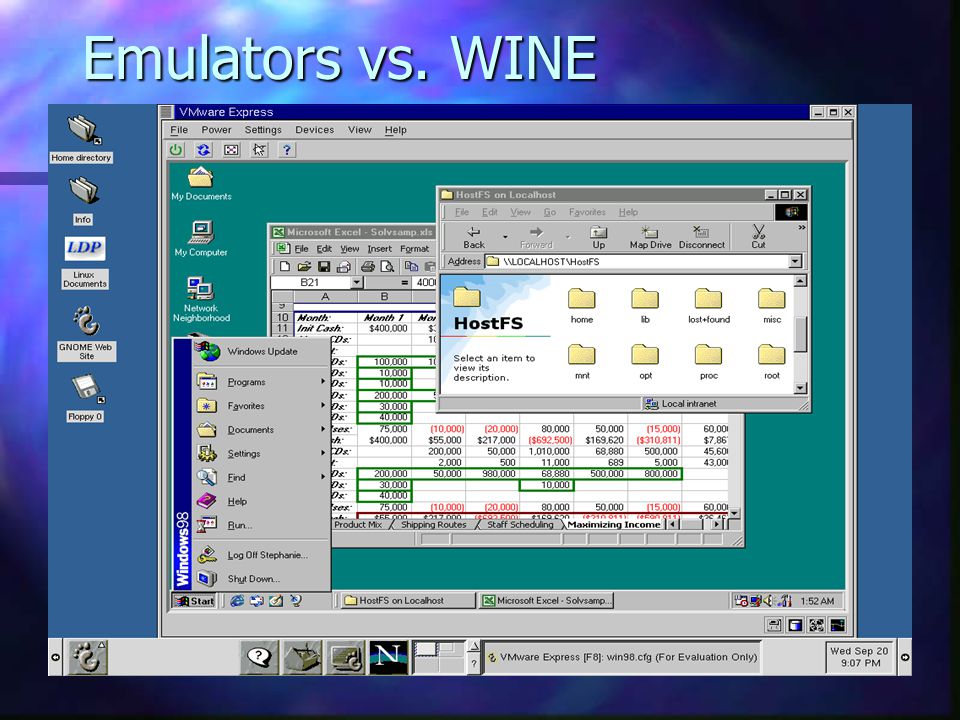Click the VMware power button icon
Screen dimensions: 960x720
click(x=176, y=149)
